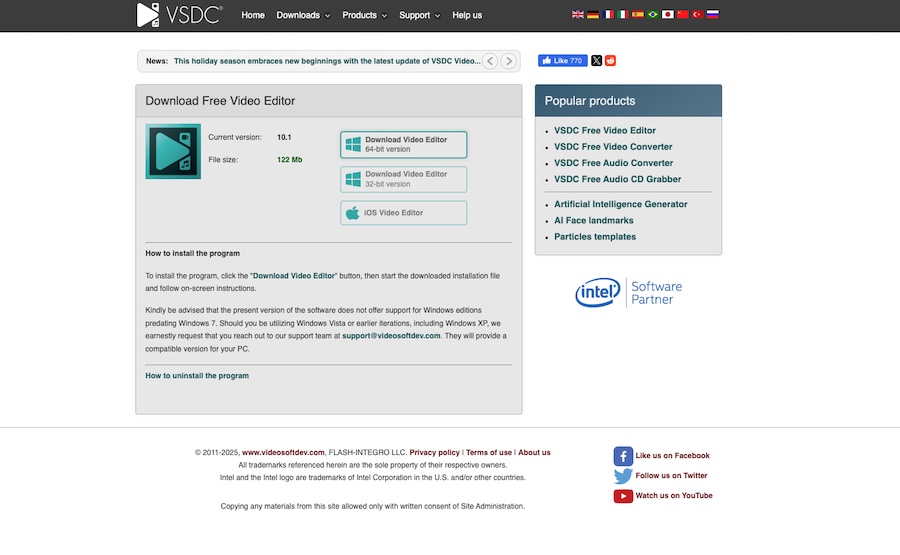Open the iOS Video Editor button
This screenshot has width=900, height=555.
[x=404, y=213]
